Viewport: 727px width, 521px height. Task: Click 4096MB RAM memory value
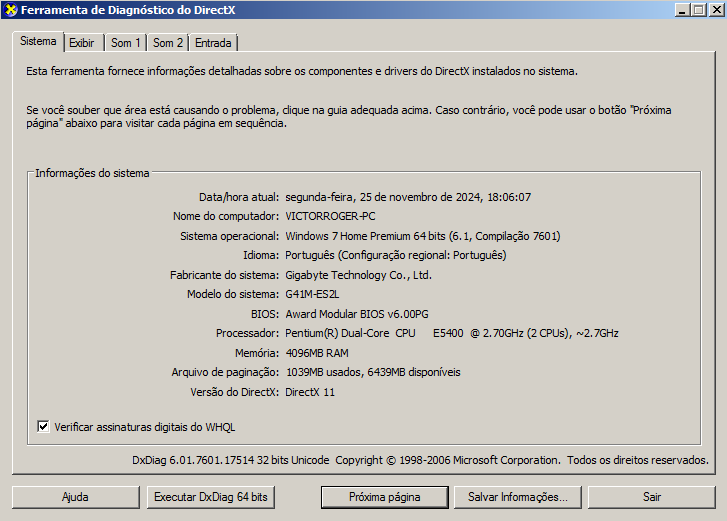[317, 353]
